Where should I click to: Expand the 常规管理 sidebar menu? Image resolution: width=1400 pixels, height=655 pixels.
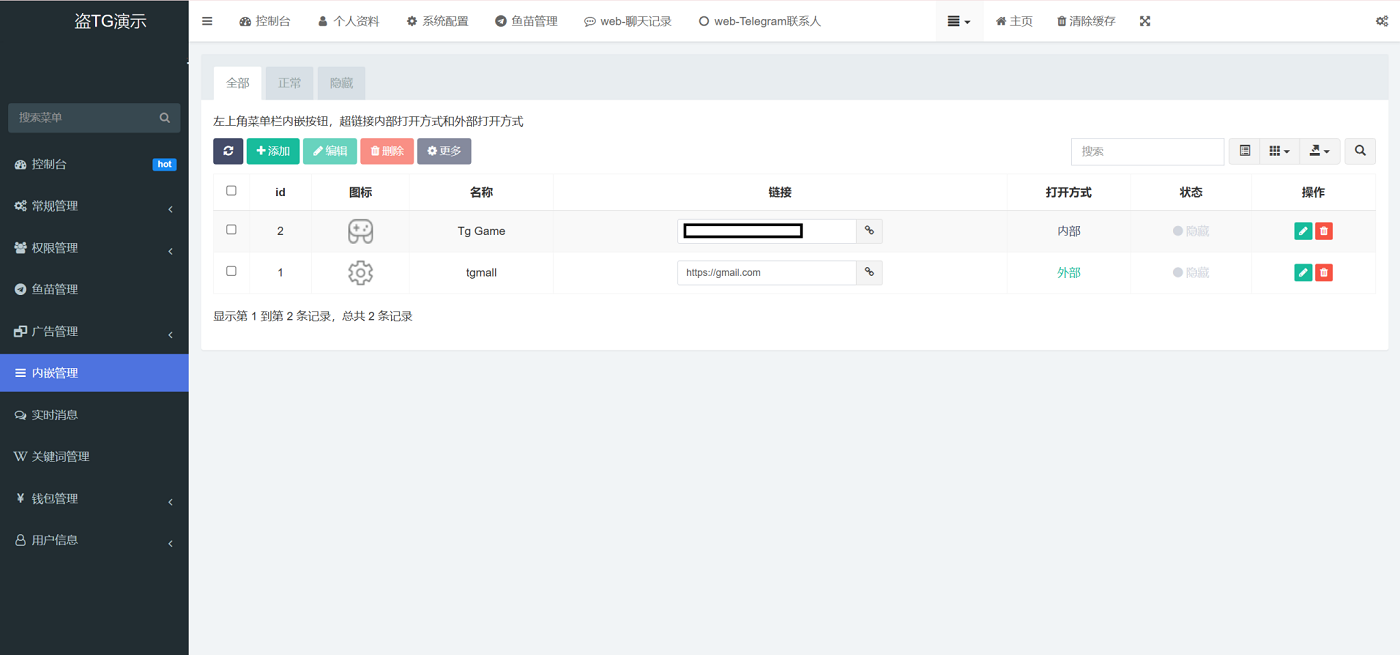coord(94,206)
